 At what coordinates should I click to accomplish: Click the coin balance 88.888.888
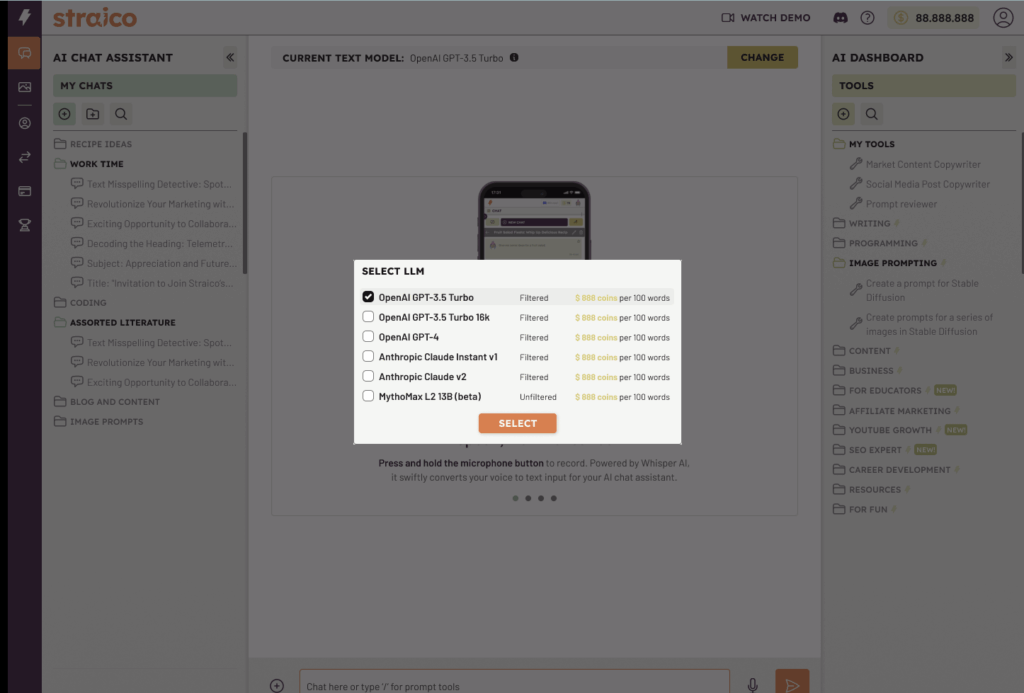935,18
